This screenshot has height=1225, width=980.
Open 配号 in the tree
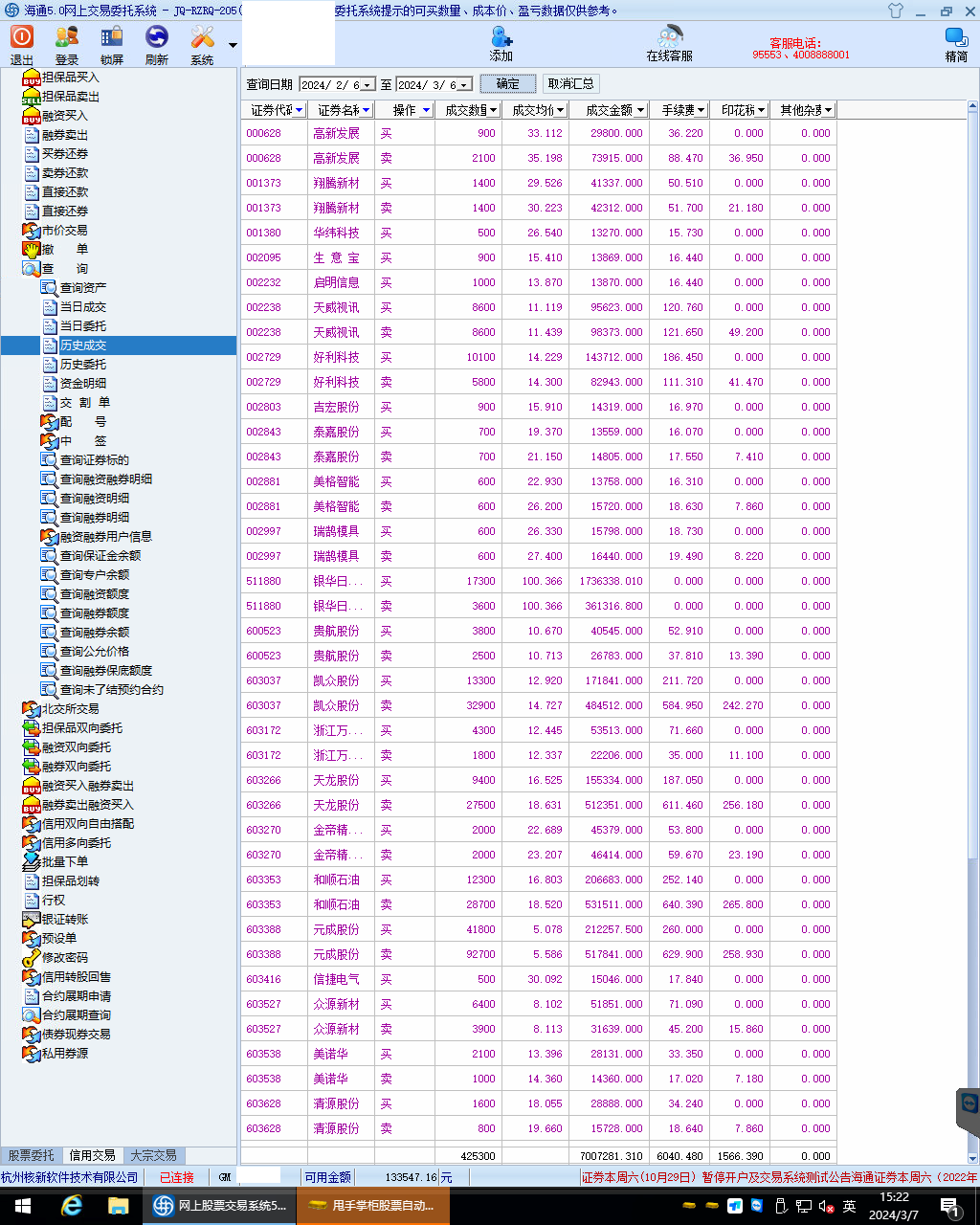pos(83,421)
